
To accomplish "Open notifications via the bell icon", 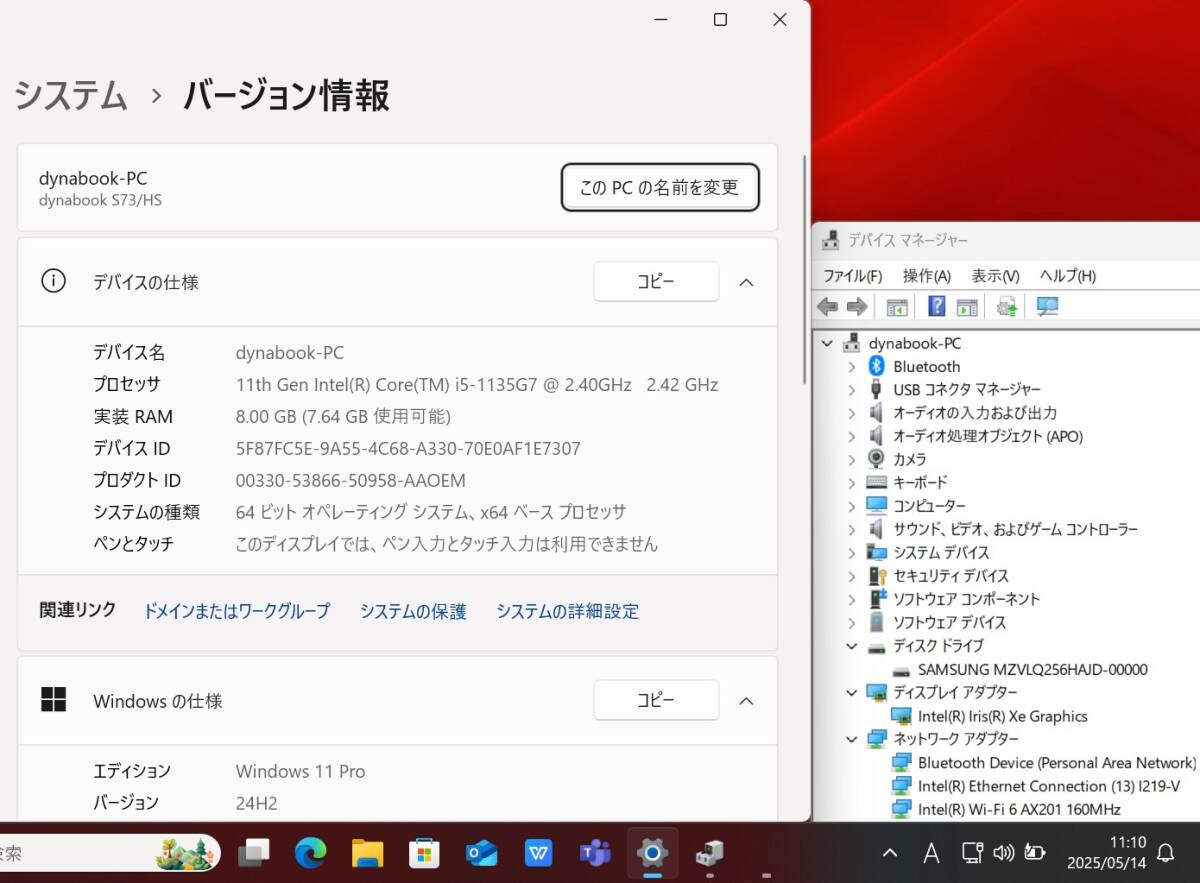I will [1166, 852].
